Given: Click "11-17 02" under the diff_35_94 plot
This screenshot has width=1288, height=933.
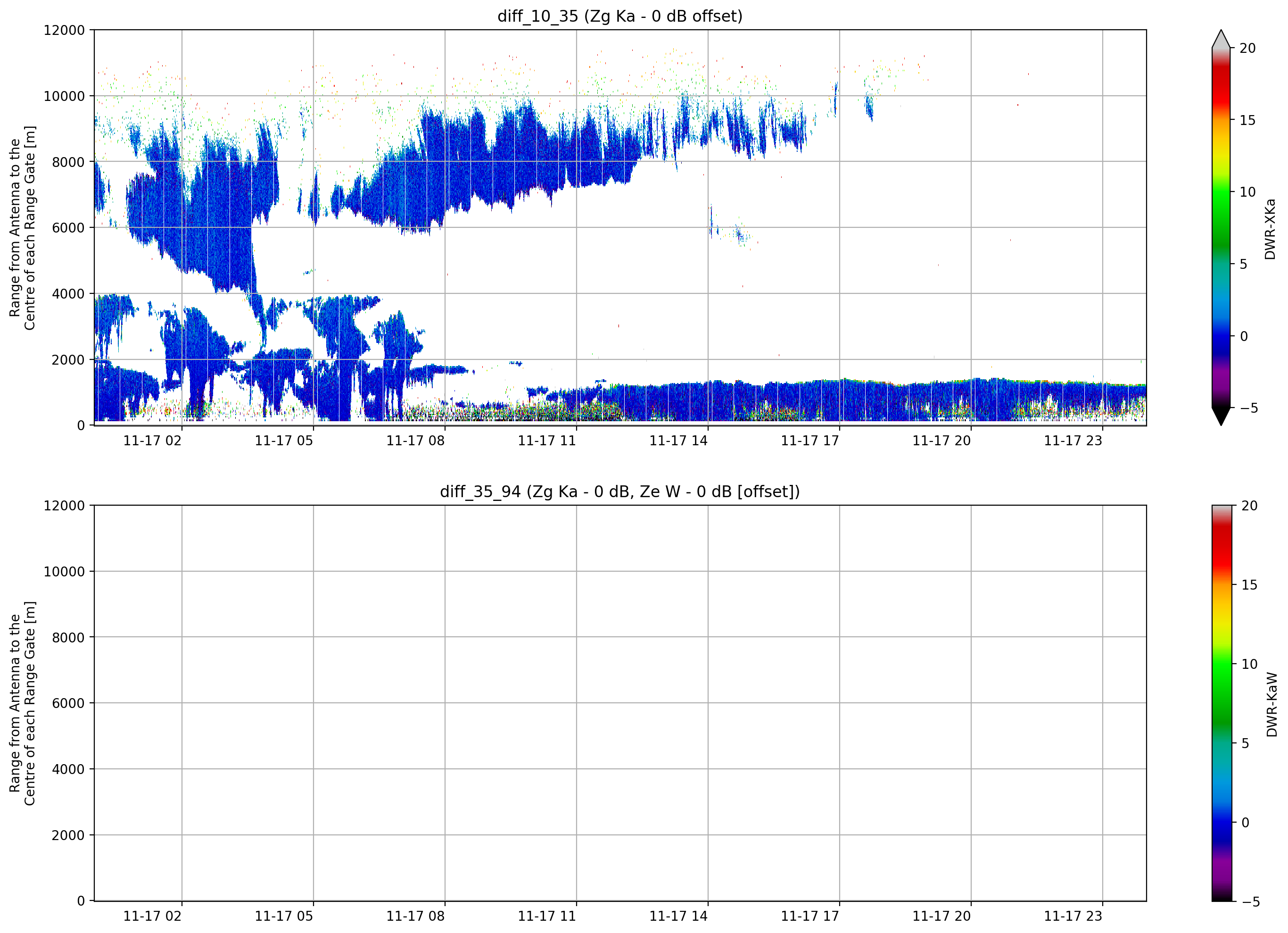Looking at the screenshot, I should click(152, 916).
